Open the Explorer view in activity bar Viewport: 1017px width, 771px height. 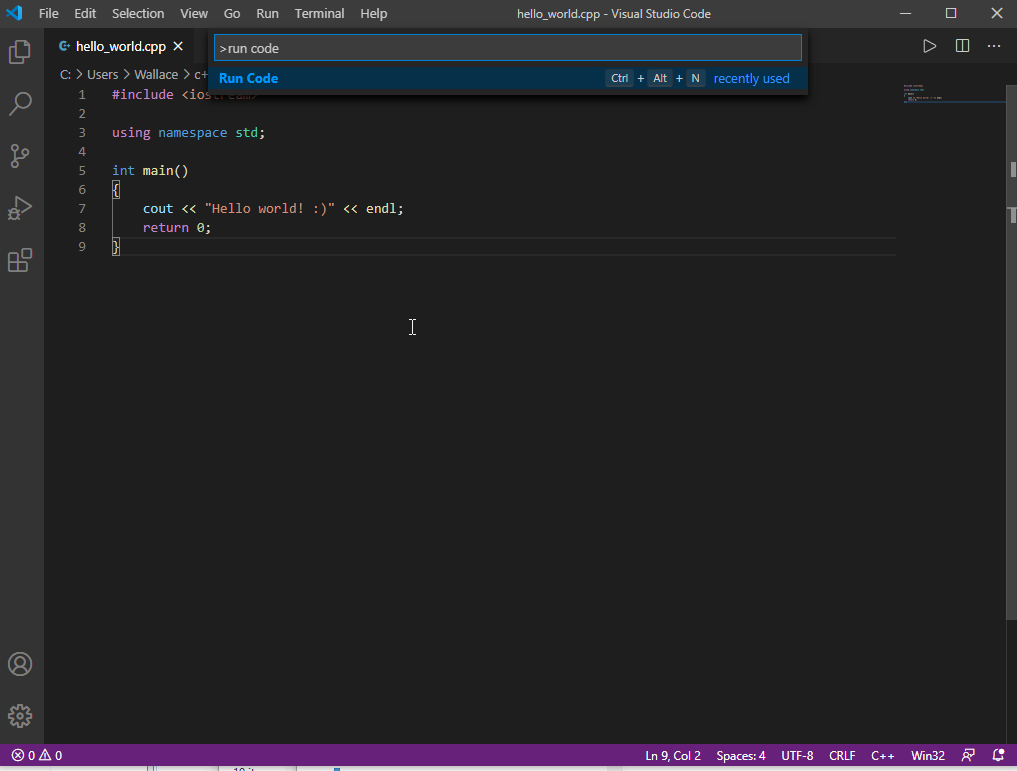pos(20,52)
